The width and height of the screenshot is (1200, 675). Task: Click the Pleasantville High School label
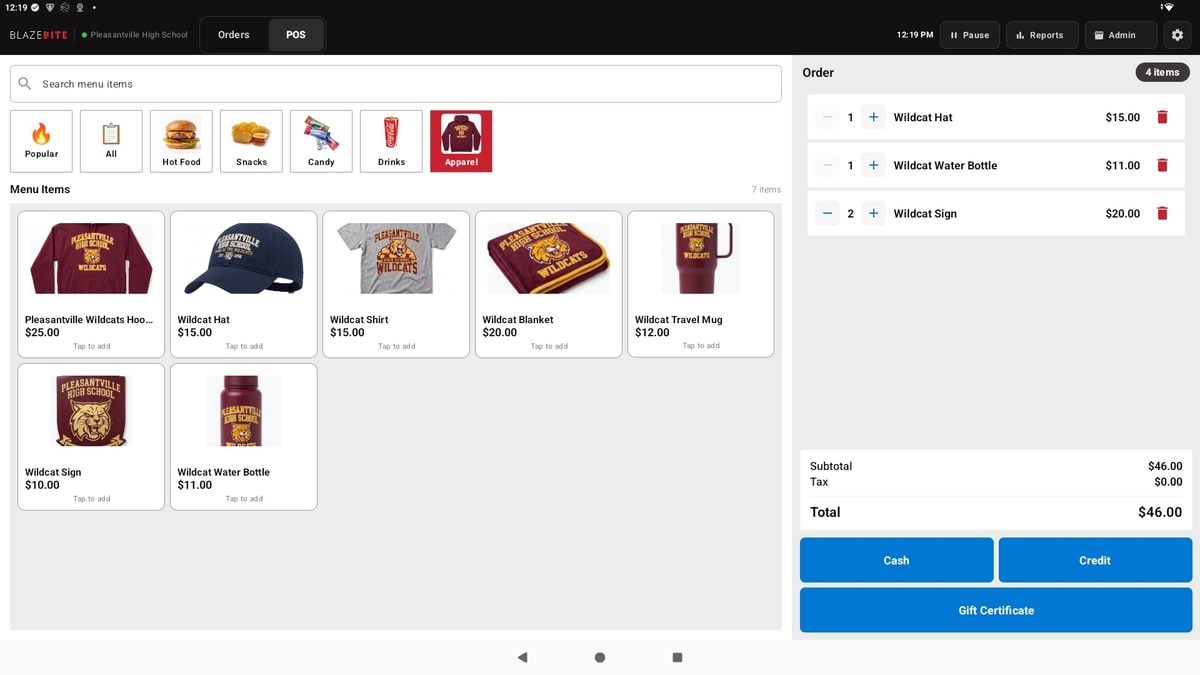tap(139, 35)
